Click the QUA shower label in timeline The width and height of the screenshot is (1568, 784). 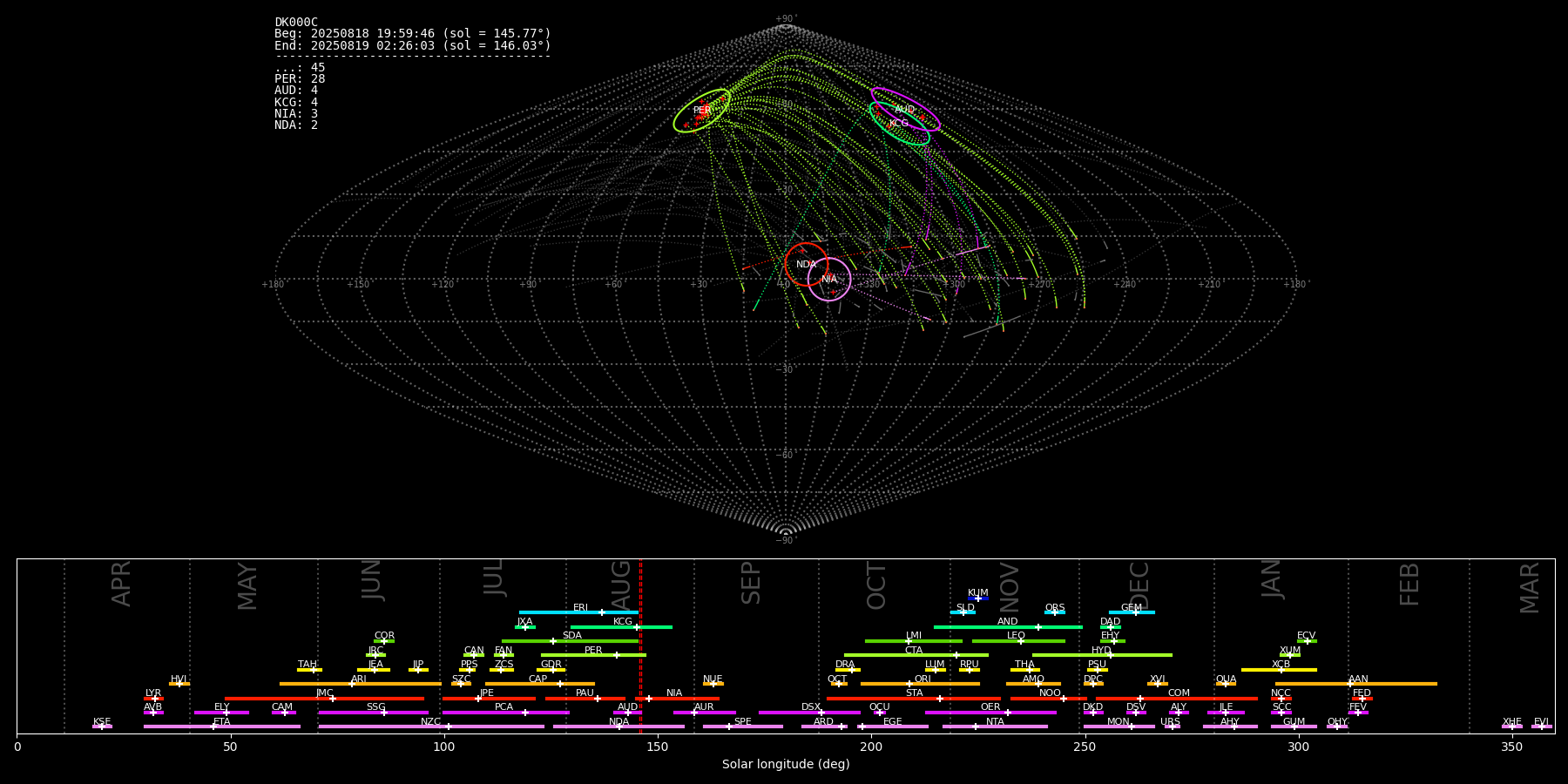[x=1227, y=679]
